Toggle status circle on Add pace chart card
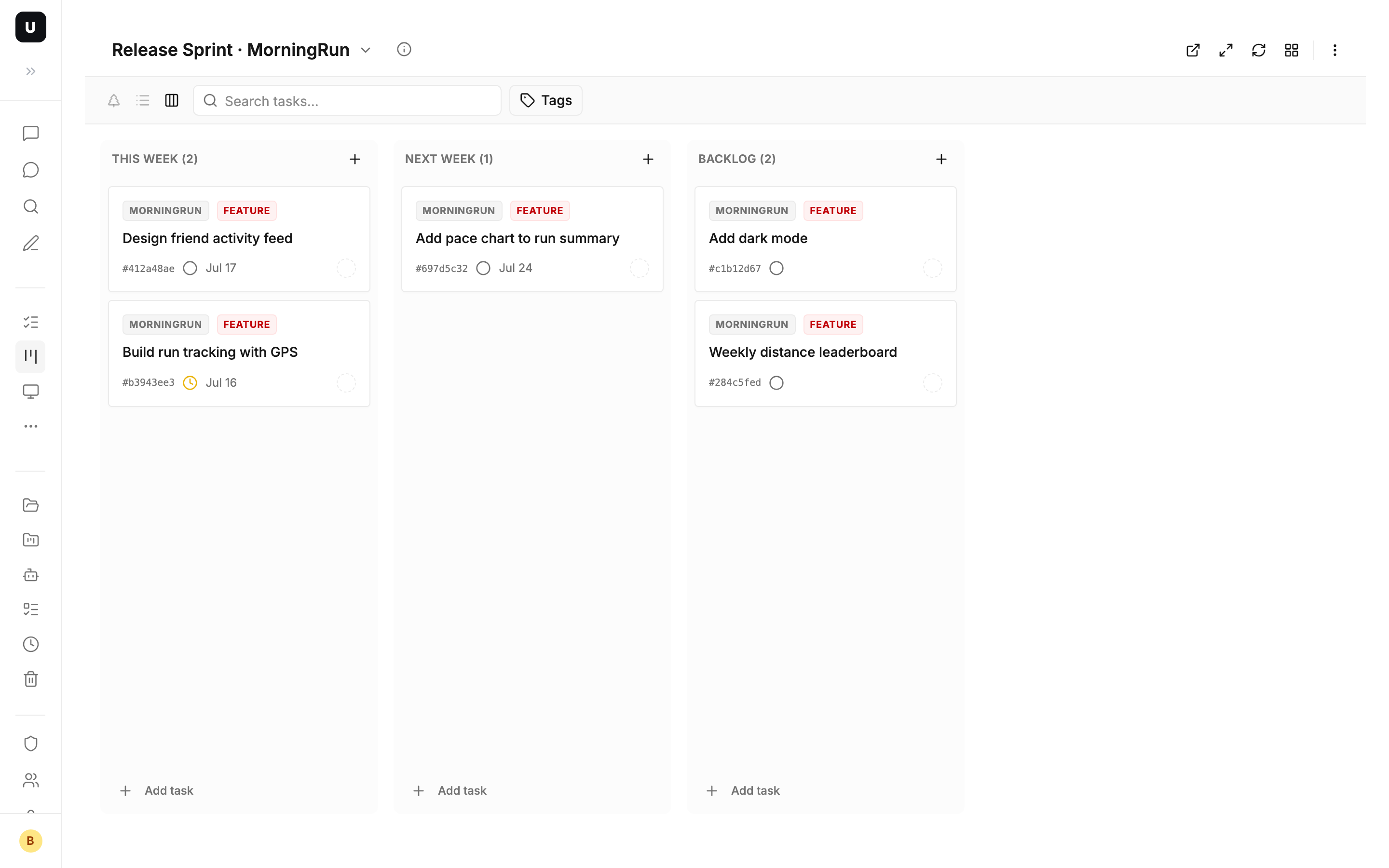Screen dimensions: 1389x868 coord(483,268)
